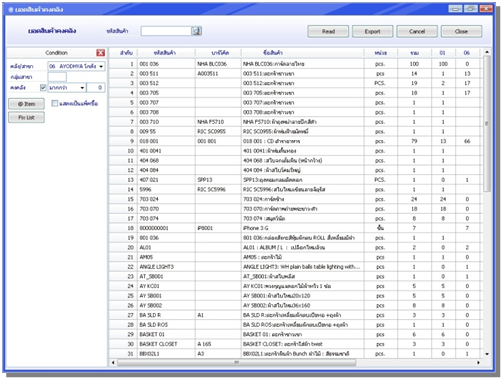
Task: Select the barcode cell RIC SC5996
Action: (x=218, y=189)
